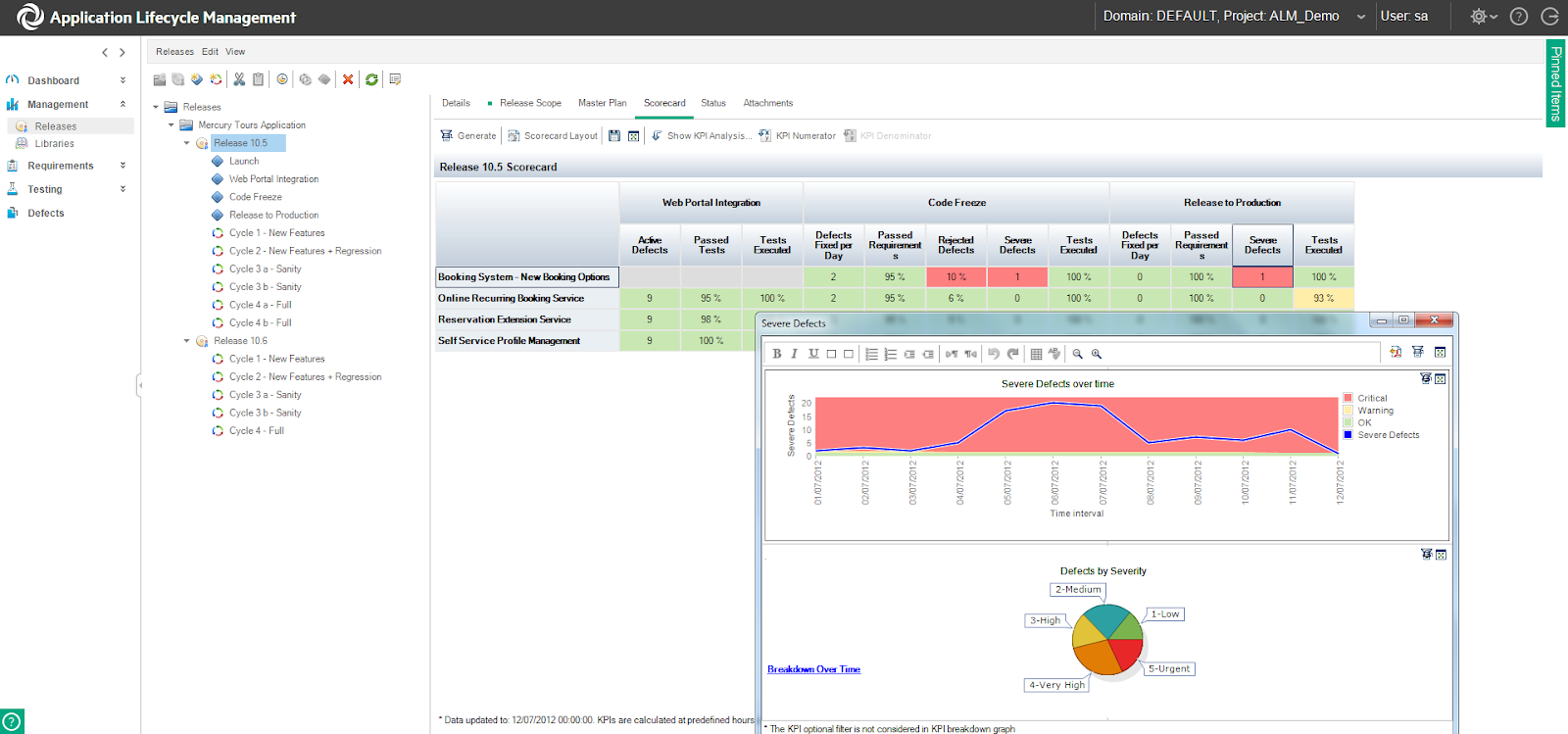Open the details notepad icon in releases toolbar
The width and height of the screenshot is (1568, 734).
click(x=395, y=79)
